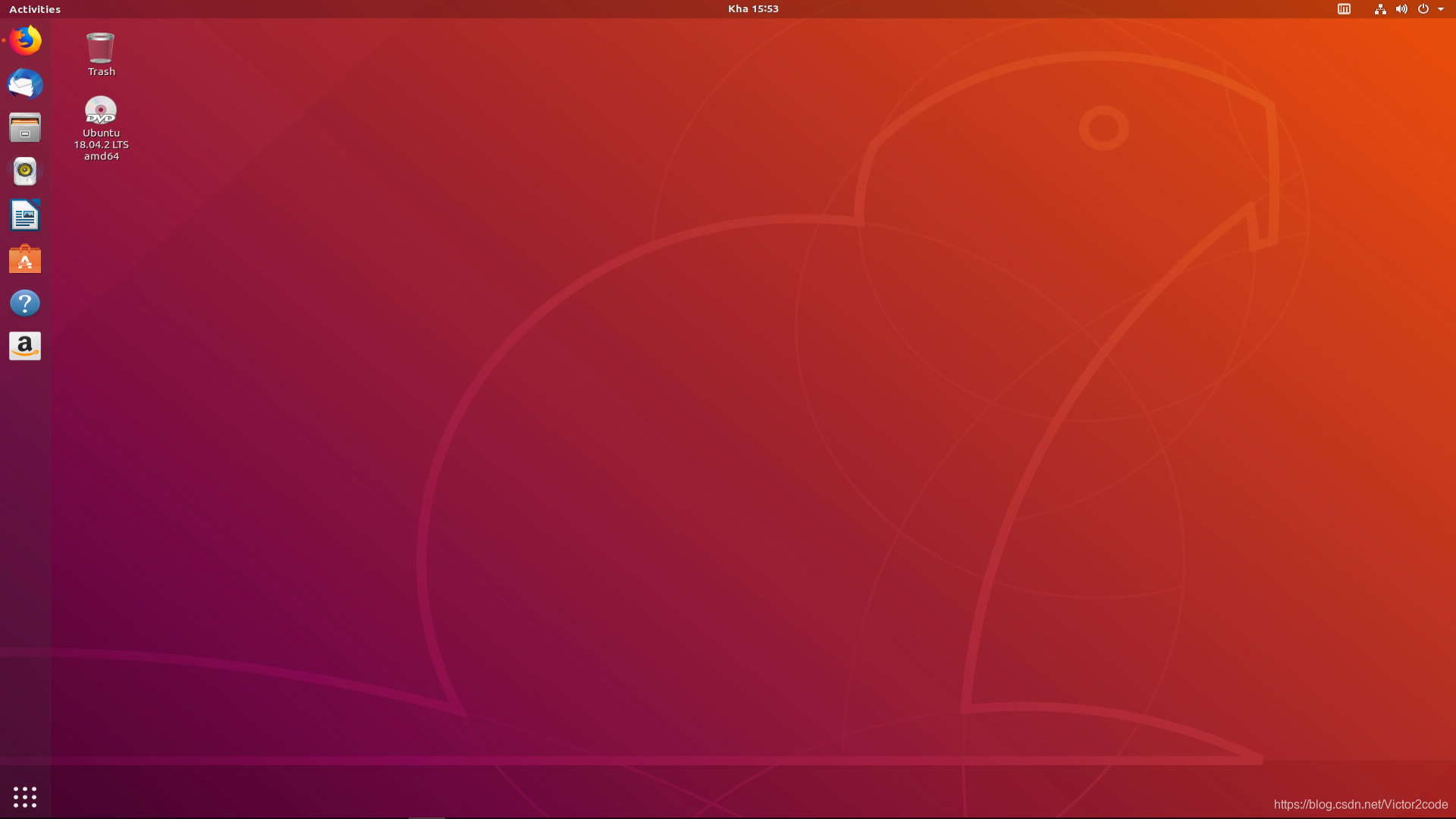Open Firefox from the dock
The width and height of the screenshot is (1456, 819).
click(x=25, y=40)
